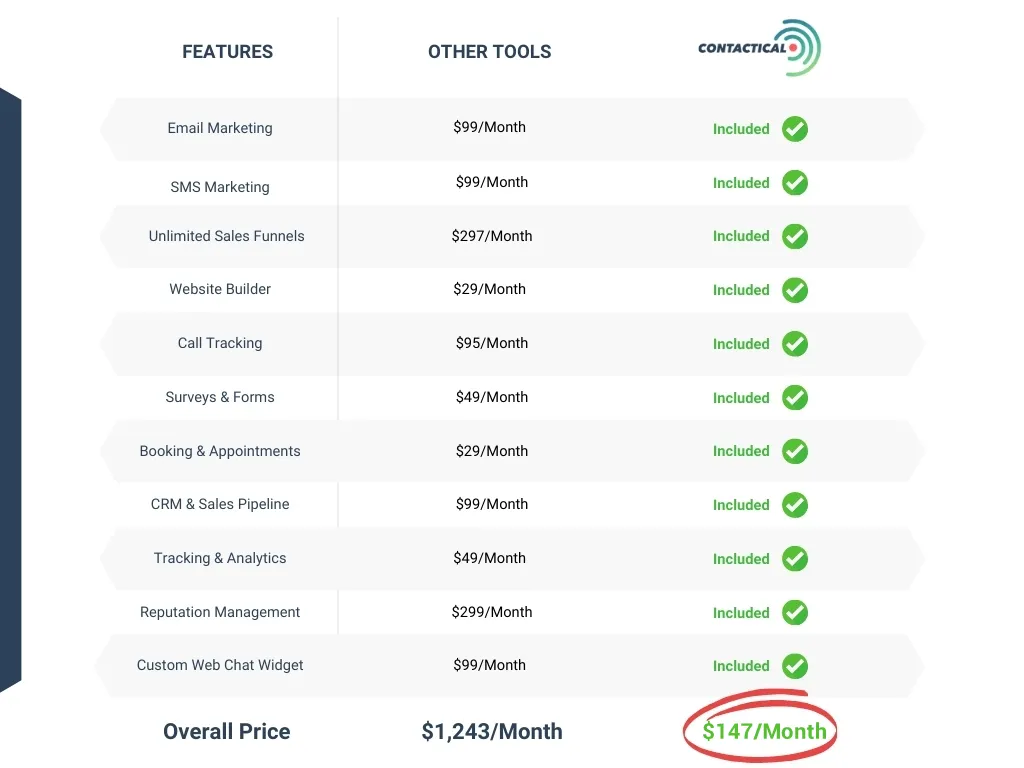Select the CRM & Sales Pipeline label
The height and width of the screenshot is (768, 1024).
pos(220,504)
